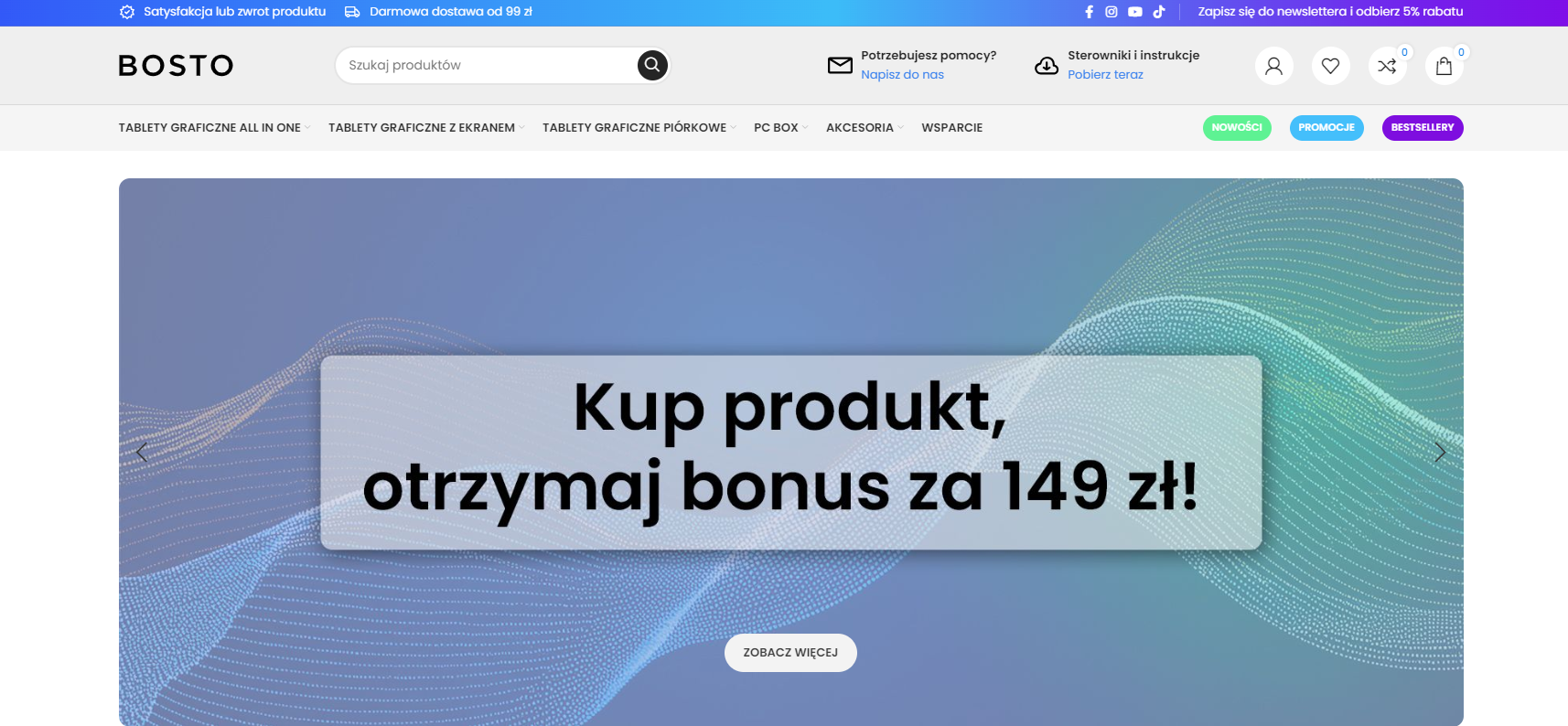Screen dimensions: 1568x726
Task: Open the TikTok social icon
Action: (1159, 12)
